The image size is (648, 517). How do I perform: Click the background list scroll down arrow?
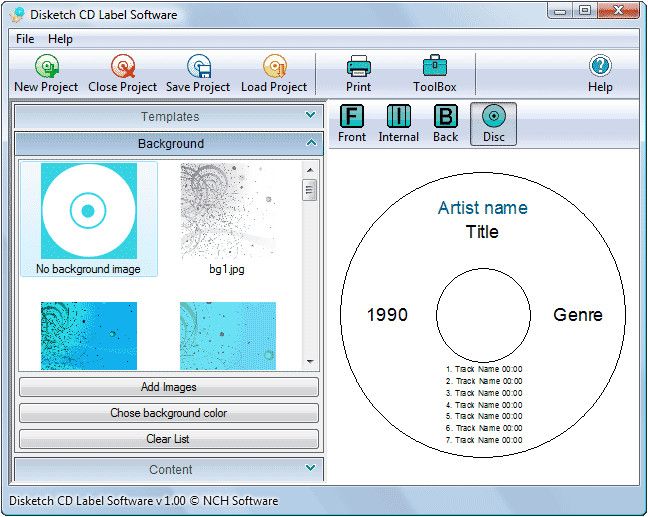310,362
